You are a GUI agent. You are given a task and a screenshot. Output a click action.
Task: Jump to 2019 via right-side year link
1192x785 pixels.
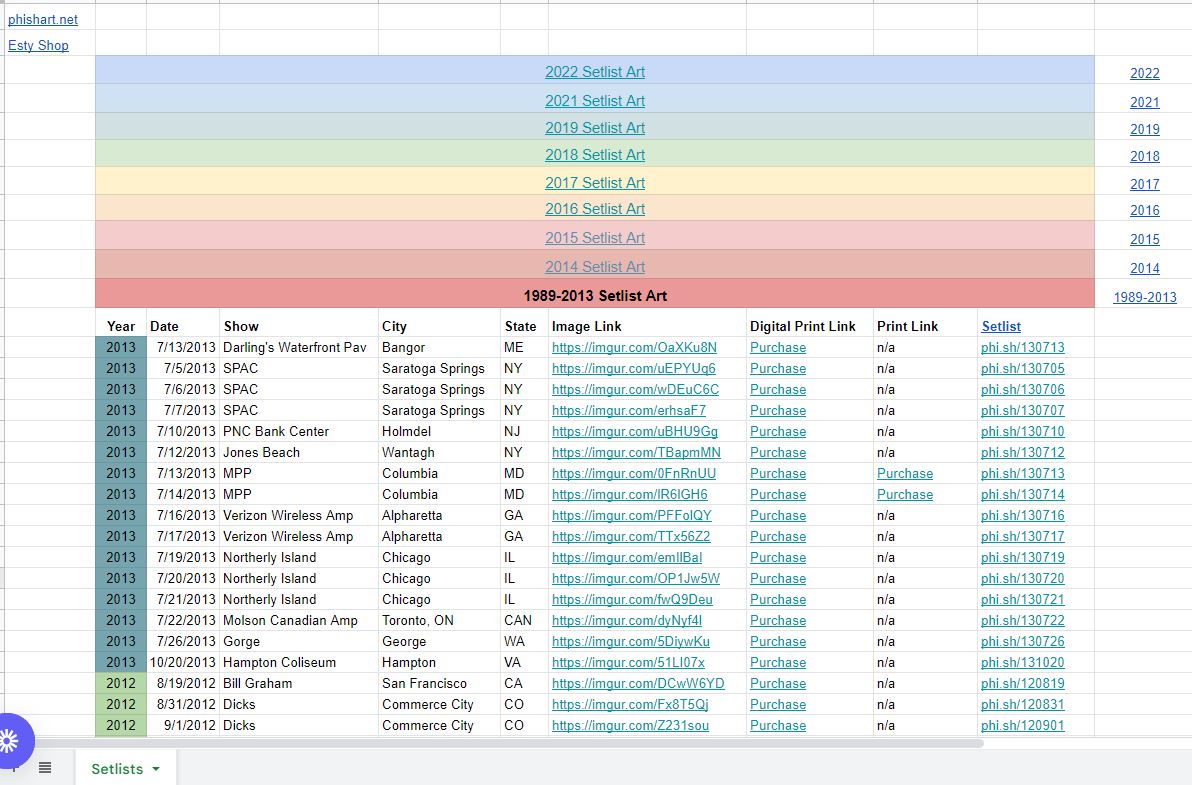click(x=1144, y=129)
